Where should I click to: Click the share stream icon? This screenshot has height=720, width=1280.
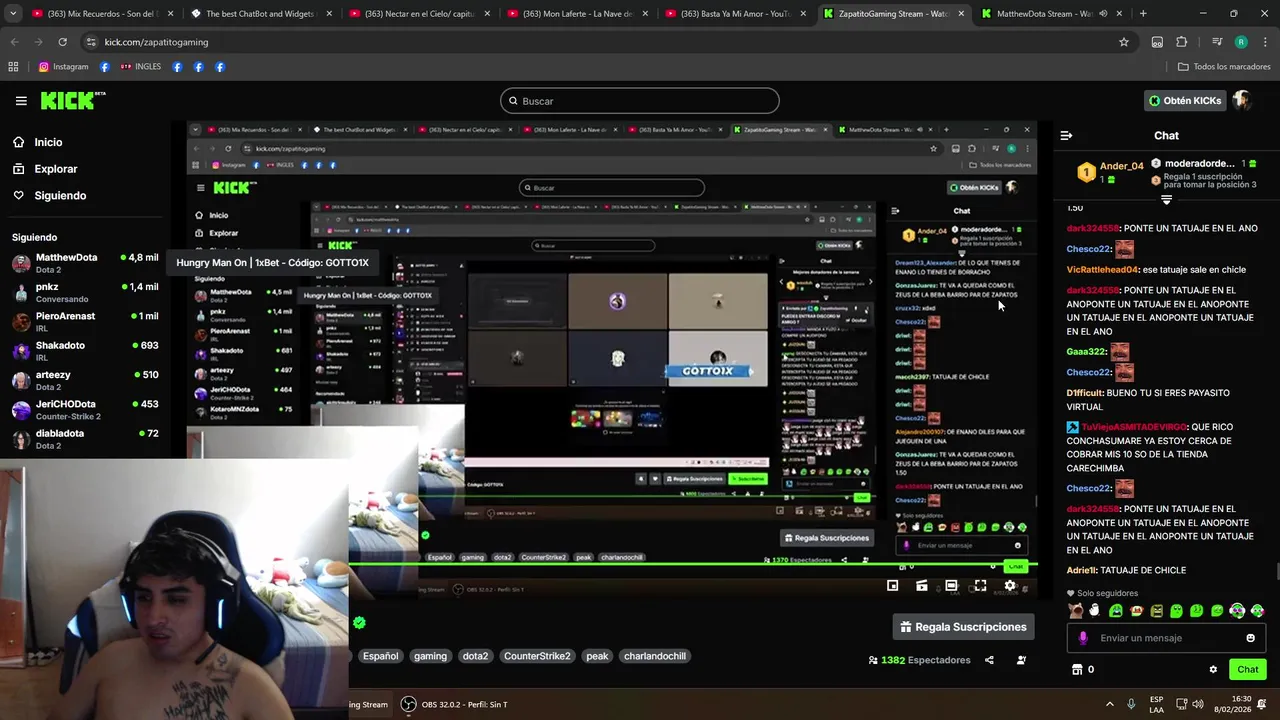[x=989, y=660]
